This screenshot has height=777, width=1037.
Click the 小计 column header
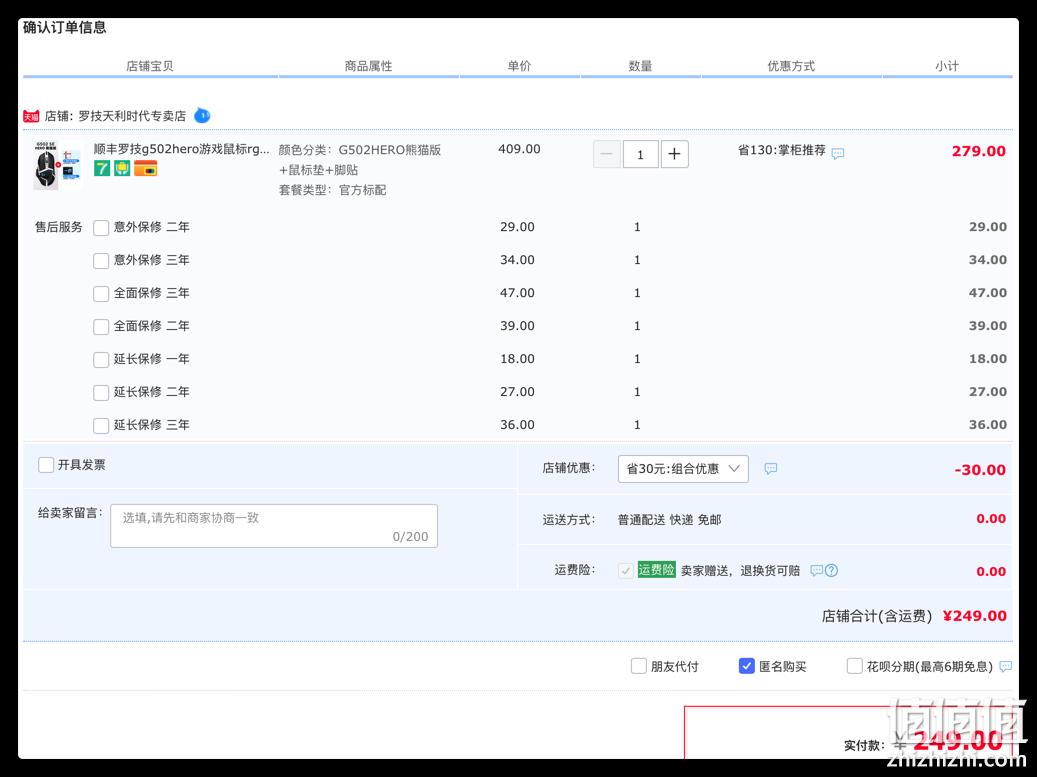(x=946, y=66)
